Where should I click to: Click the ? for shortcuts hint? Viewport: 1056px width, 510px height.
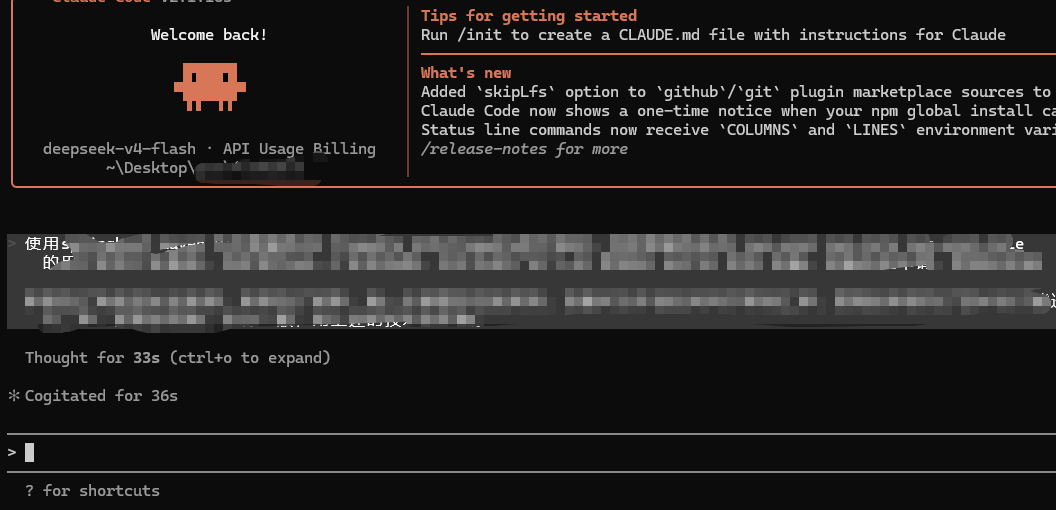[92, 490]
